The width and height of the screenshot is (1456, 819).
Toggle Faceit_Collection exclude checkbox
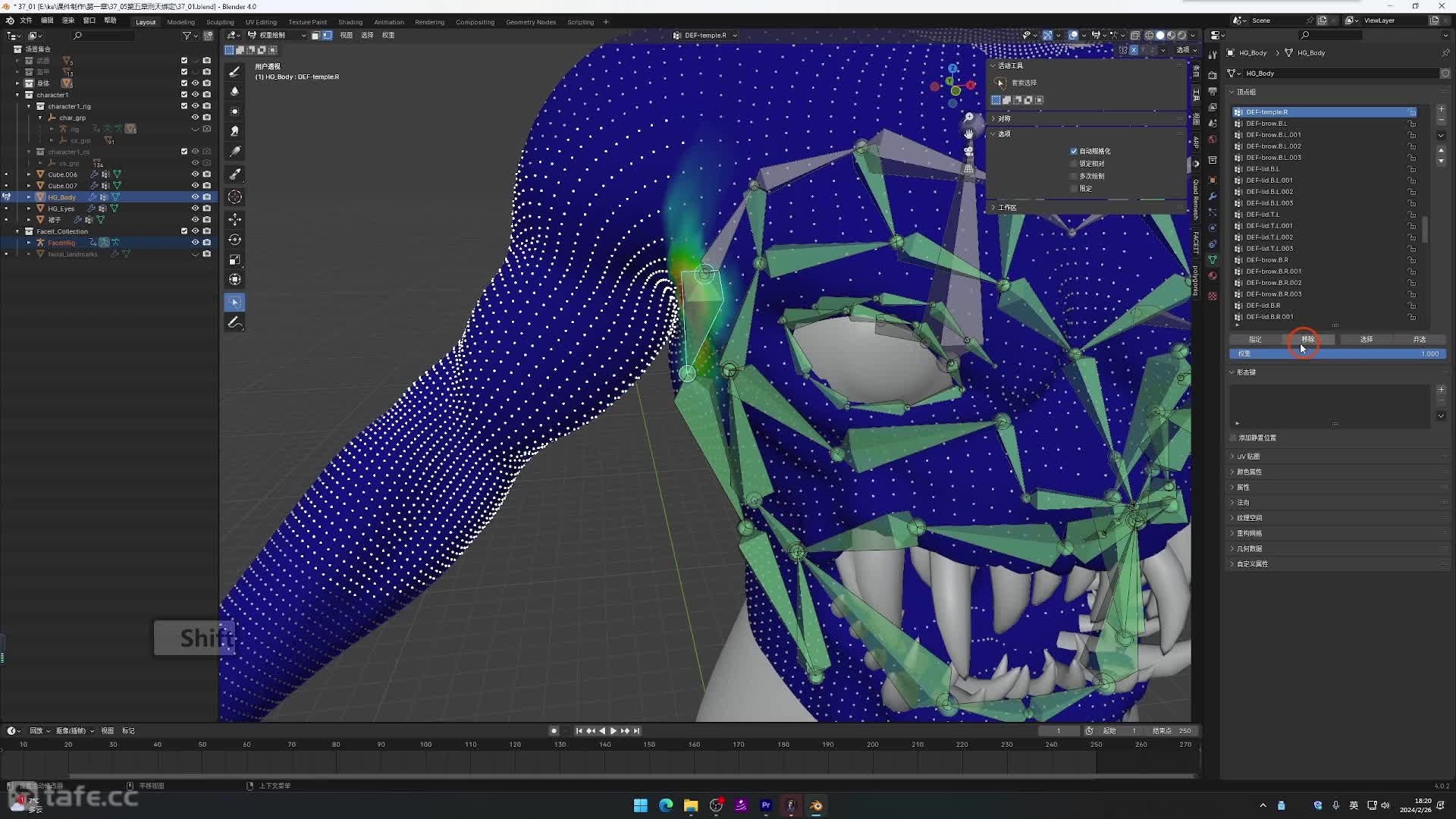tap(184, 231)
